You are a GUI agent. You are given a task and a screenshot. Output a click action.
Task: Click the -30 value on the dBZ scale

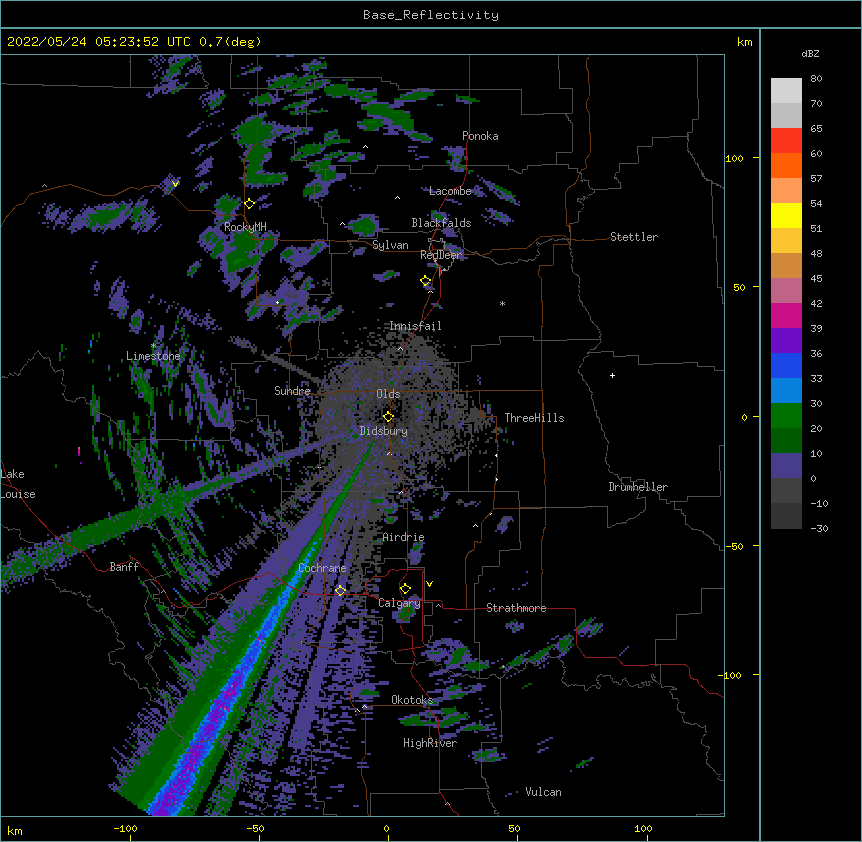(x=819, y=528)
